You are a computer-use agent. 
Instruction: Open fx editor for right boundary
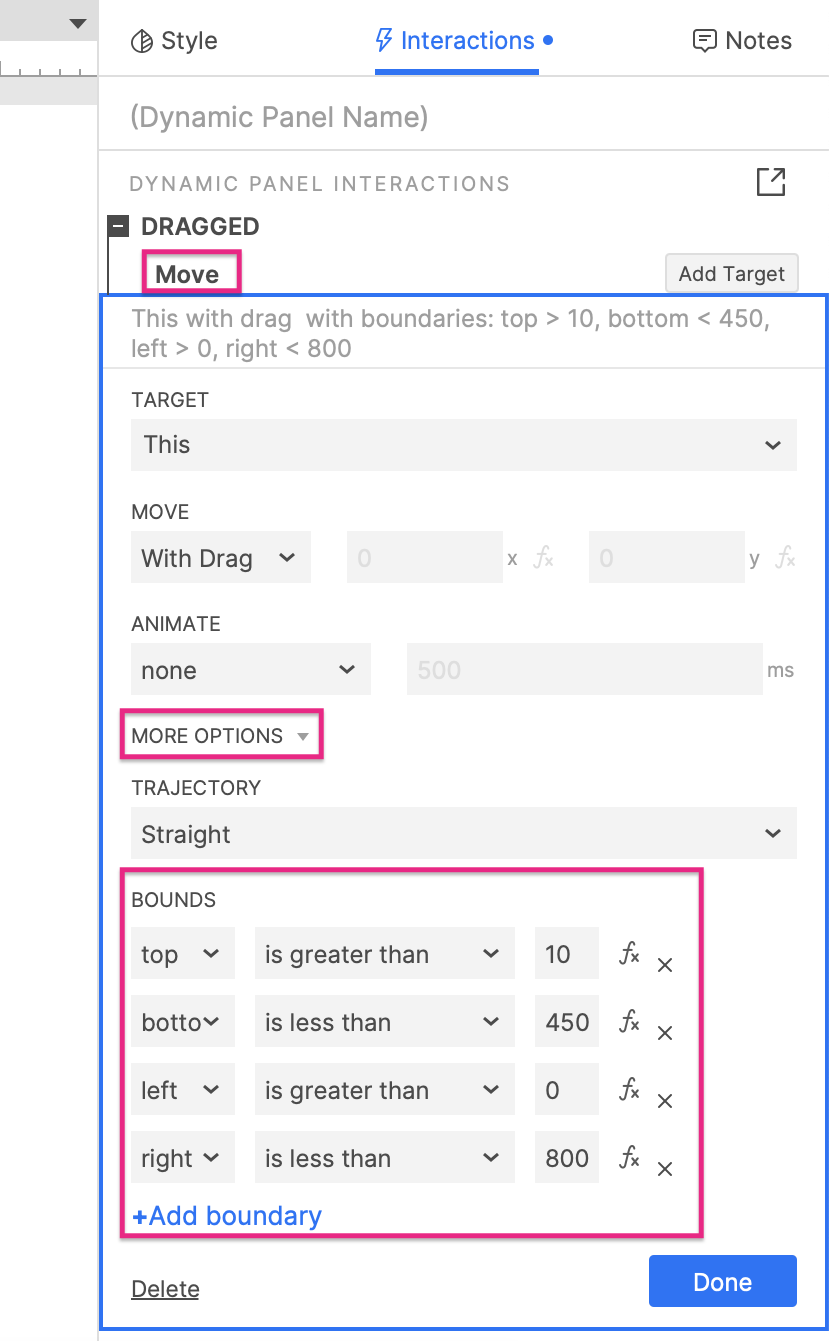(x=629, y=1158)
